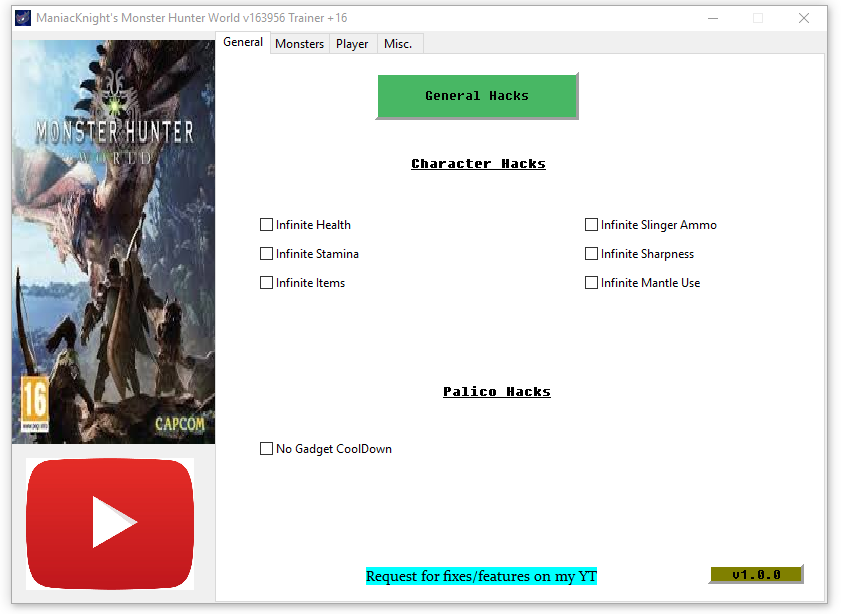This screenshot has width=844, height=614.
Task: Switch to the Monsters tab
Action: [x=299, y=44]
